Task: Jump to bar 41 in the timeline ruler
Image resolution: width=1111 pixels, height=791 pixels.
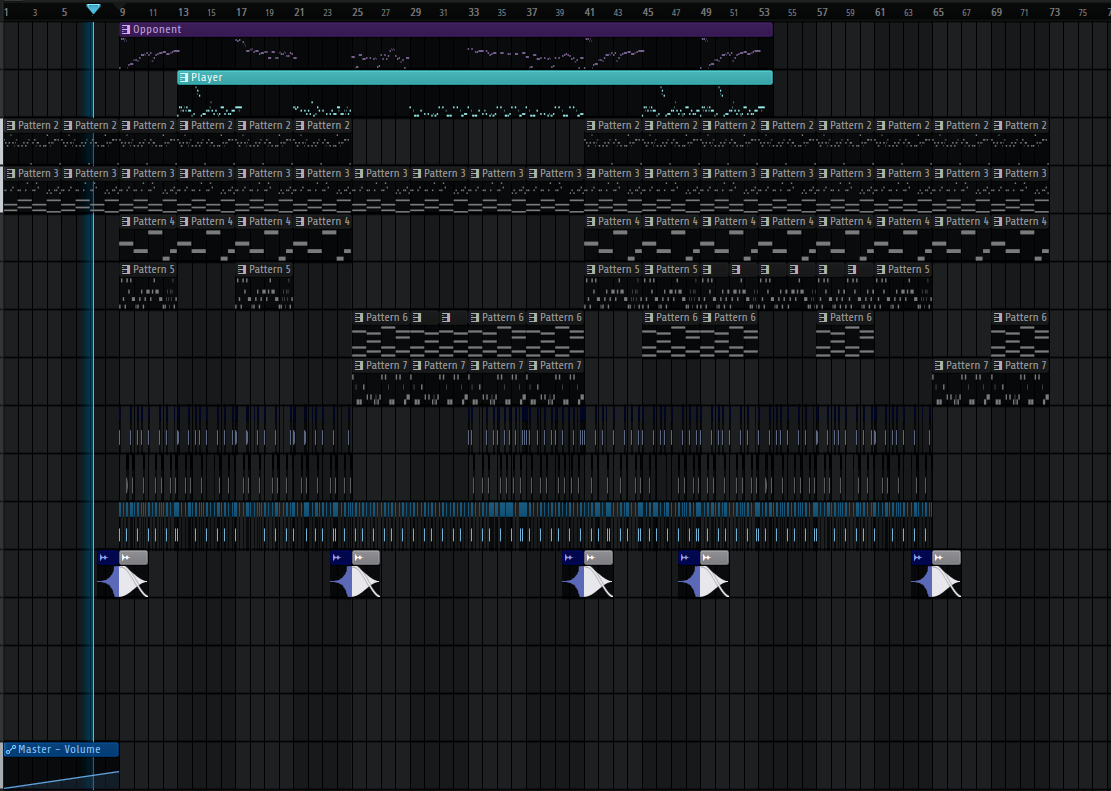Action: click(590, 12)
